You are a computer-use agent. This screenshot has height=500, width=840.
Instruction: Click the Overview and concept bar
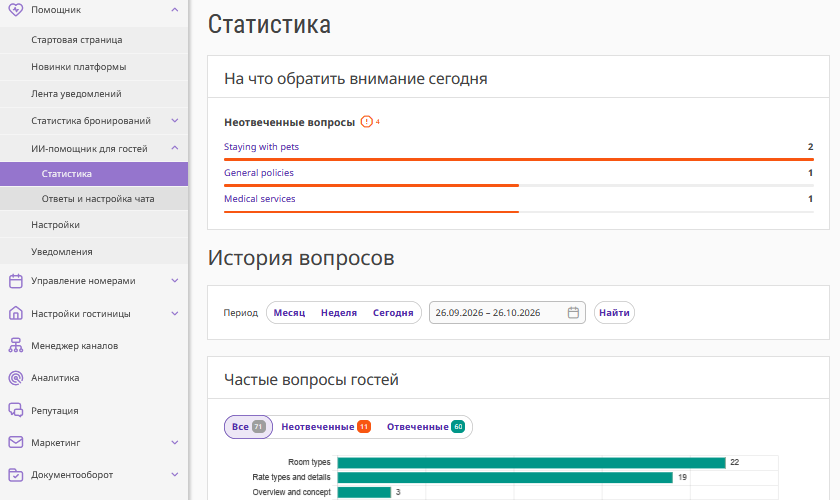[364, 492]
